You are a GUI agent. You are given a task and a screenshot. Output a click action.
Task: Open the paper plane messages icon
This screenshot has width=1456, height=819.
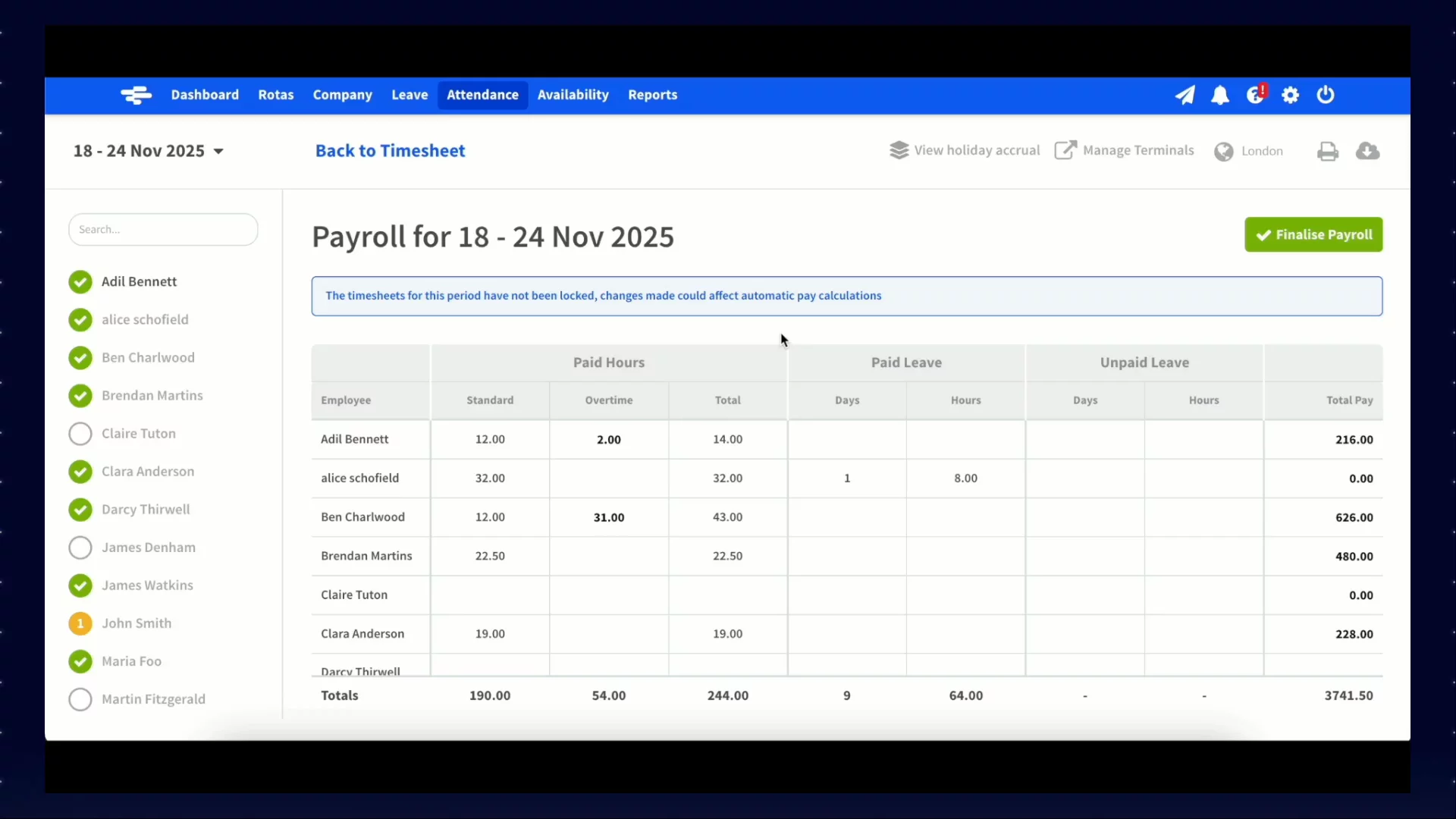(x=1185, y=95)
